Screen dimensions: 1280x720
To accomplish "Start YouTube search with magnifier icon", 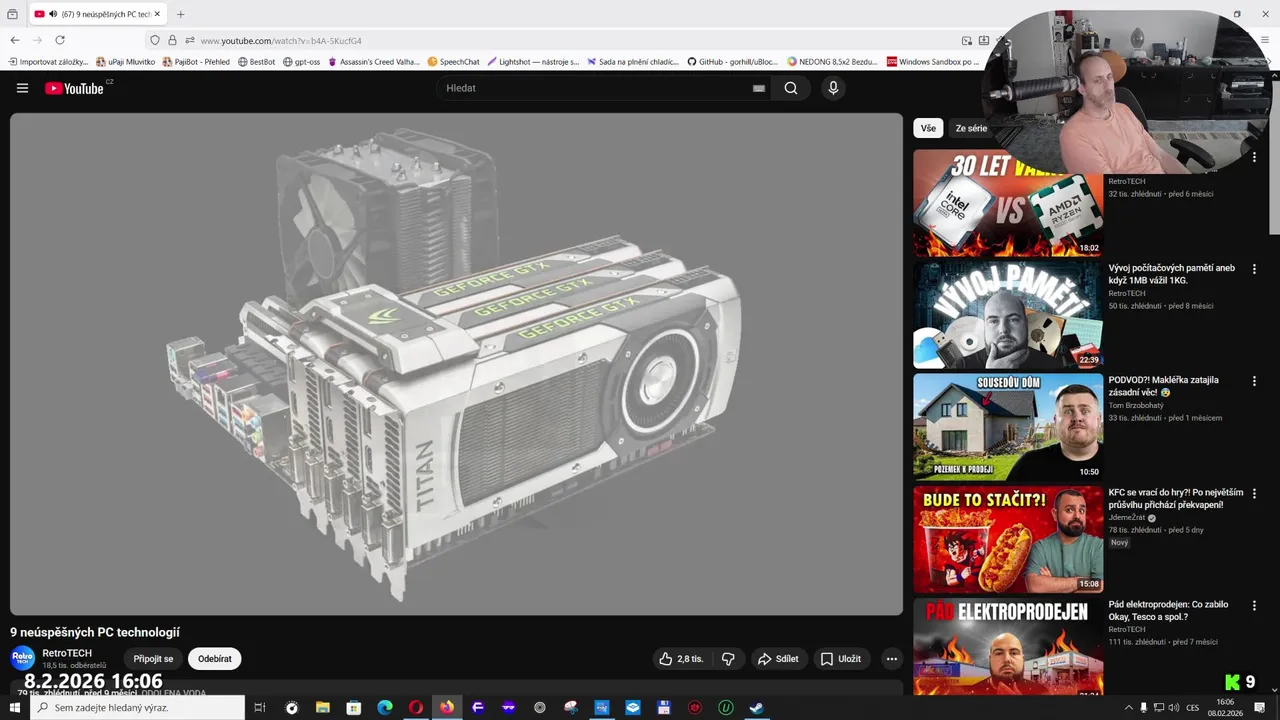I will tap(791, 88).
